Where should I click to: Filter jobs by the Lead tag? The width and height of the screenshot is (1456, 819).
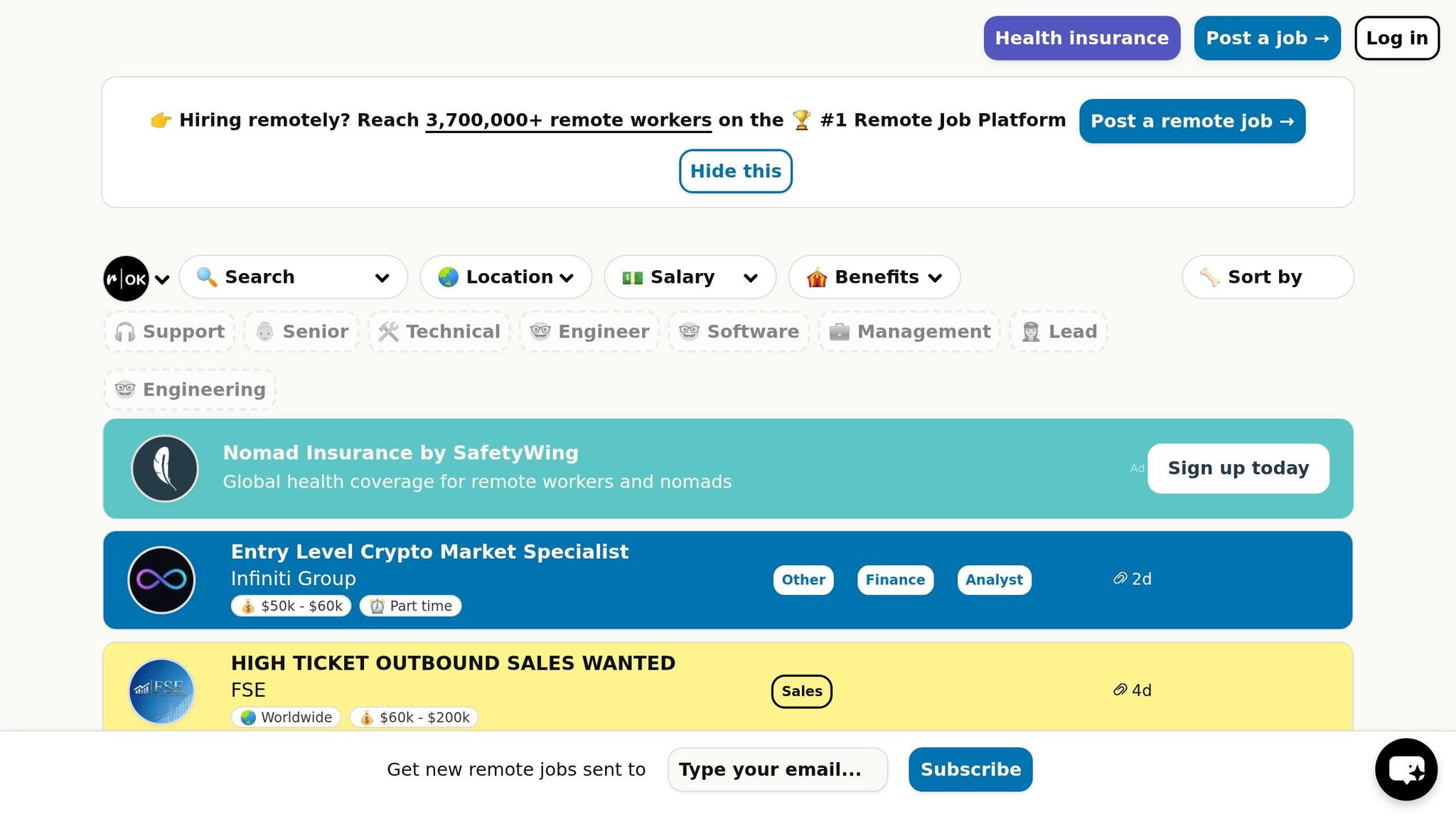tap(1059, 331)
